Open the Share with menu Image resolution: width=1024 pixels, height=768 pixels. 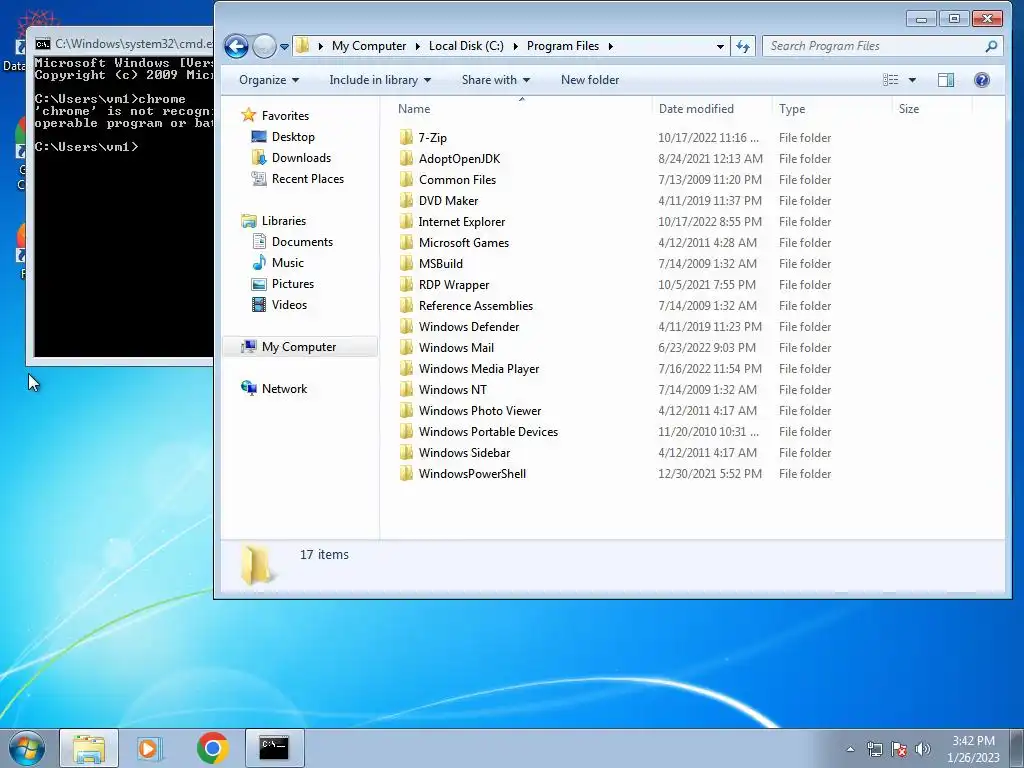[495, 80]
